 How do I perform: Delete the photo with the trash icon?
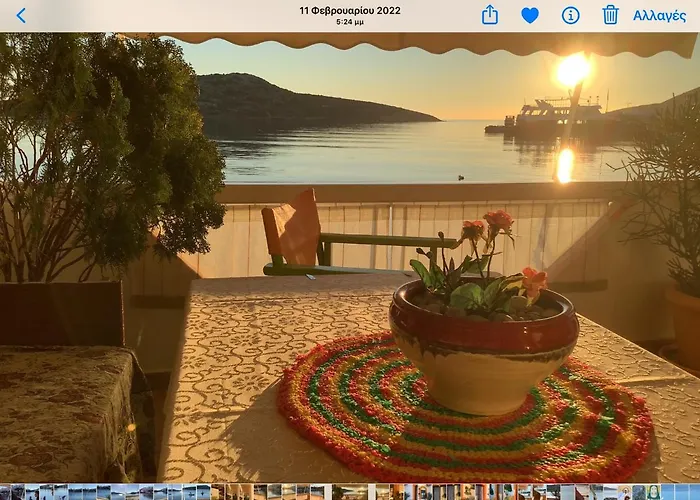610,15
